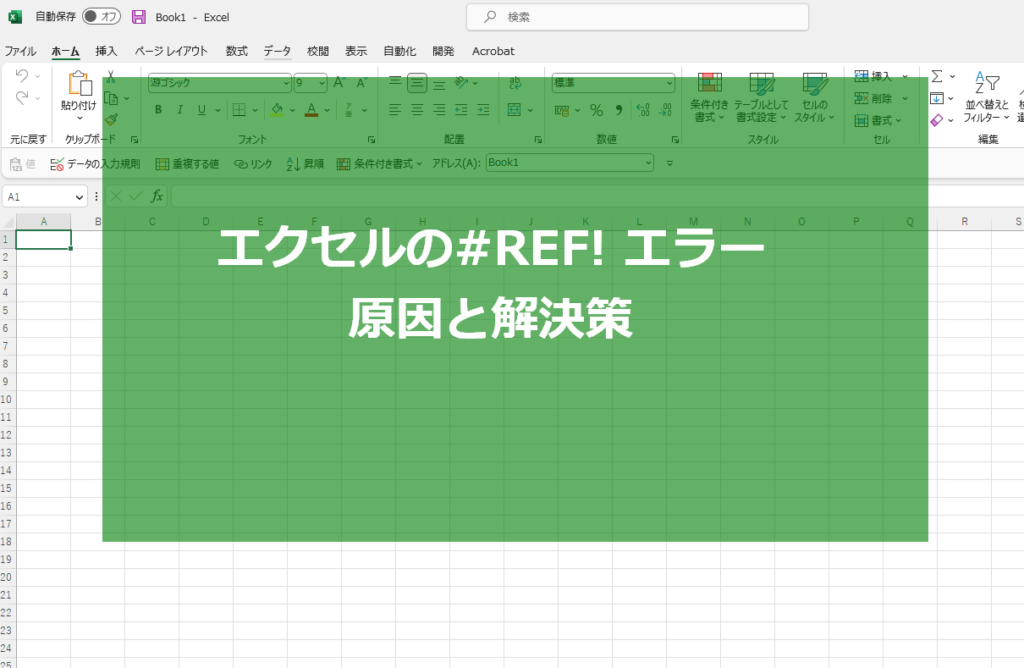Viewport: 1024px width, 668px height.
Task: Toggle the AutoSave switch
Action: coord(101,16)
